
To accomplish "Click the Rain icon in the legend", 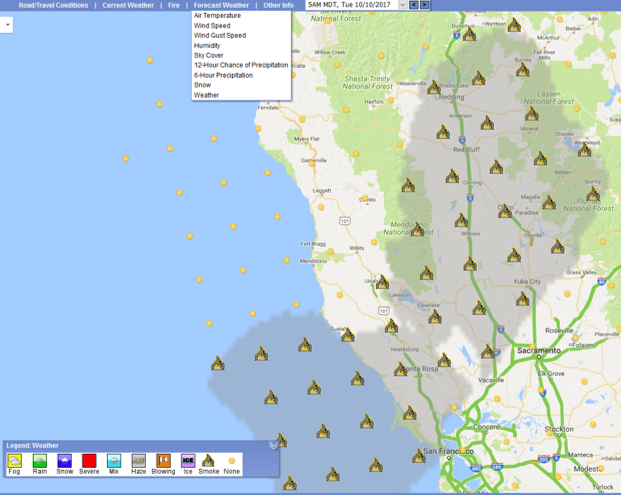I will pyautogui.click(x=40, y=461).
